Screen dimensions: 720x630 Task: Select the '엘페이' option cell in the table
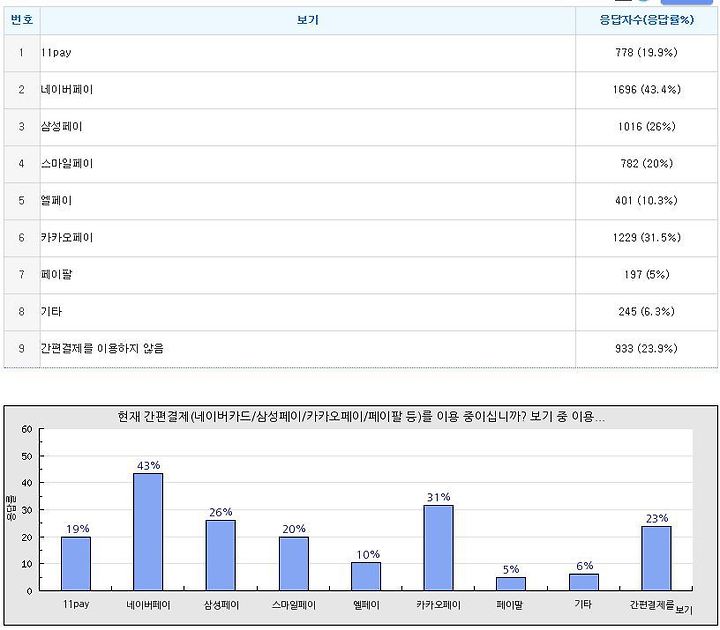(x=308, y=201)
